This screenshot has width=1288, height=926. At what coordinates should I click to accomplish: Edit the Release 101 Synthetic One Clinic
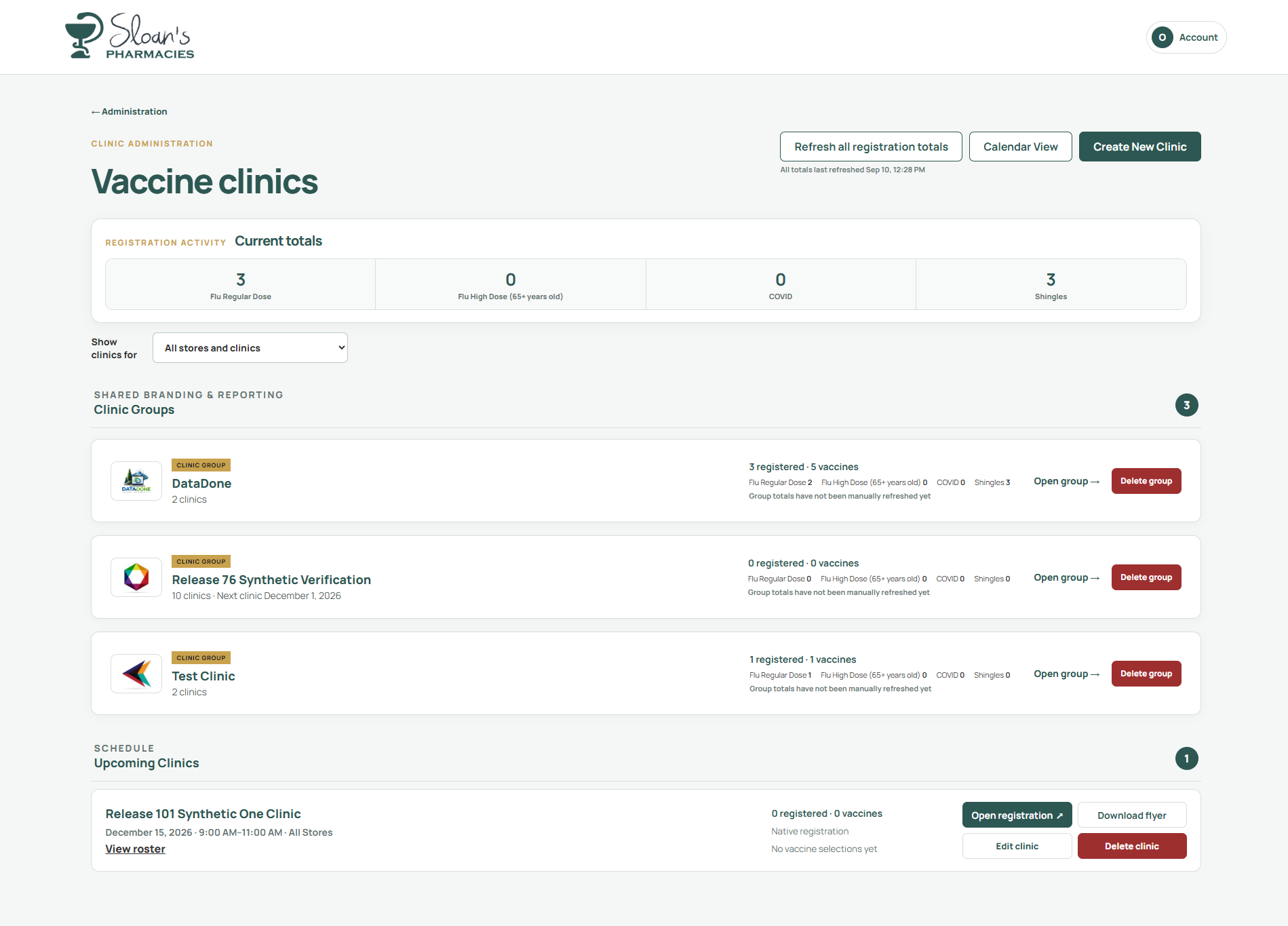[x=1017, y=846]
